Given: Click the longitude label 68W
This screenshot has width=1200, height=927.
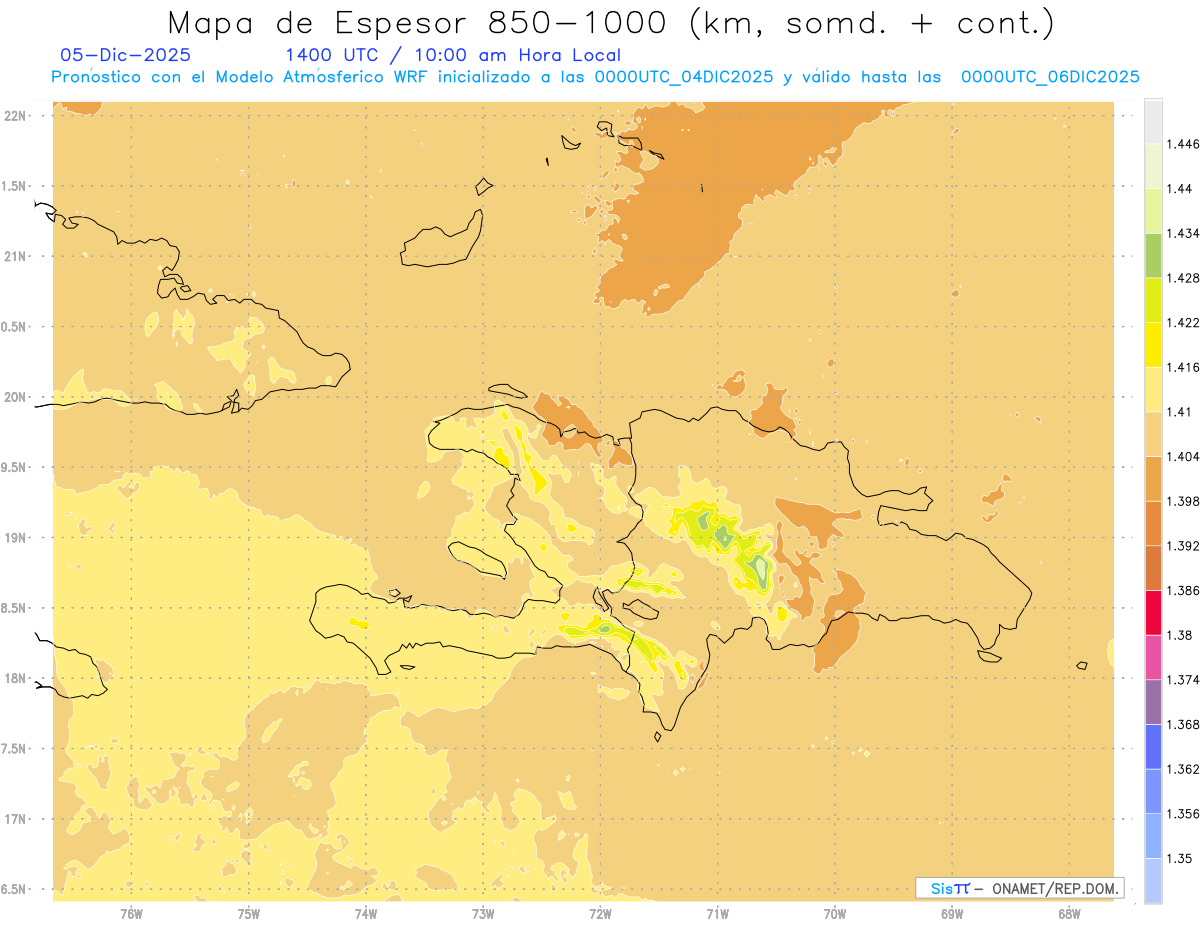Looking at the screenshot, I should point(1069,913).
